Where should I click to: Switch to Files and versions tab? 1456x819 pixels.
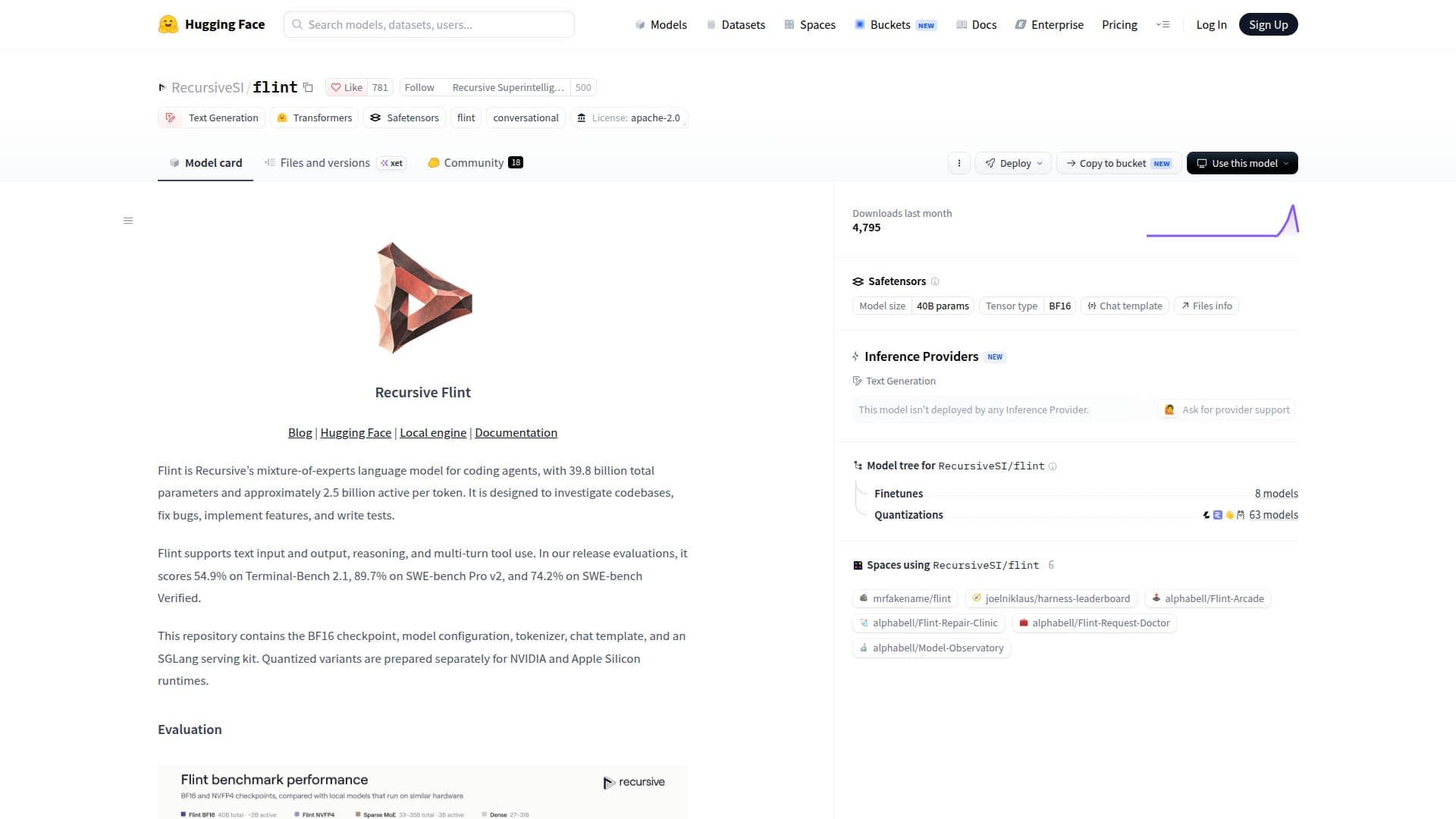point(334,162)
